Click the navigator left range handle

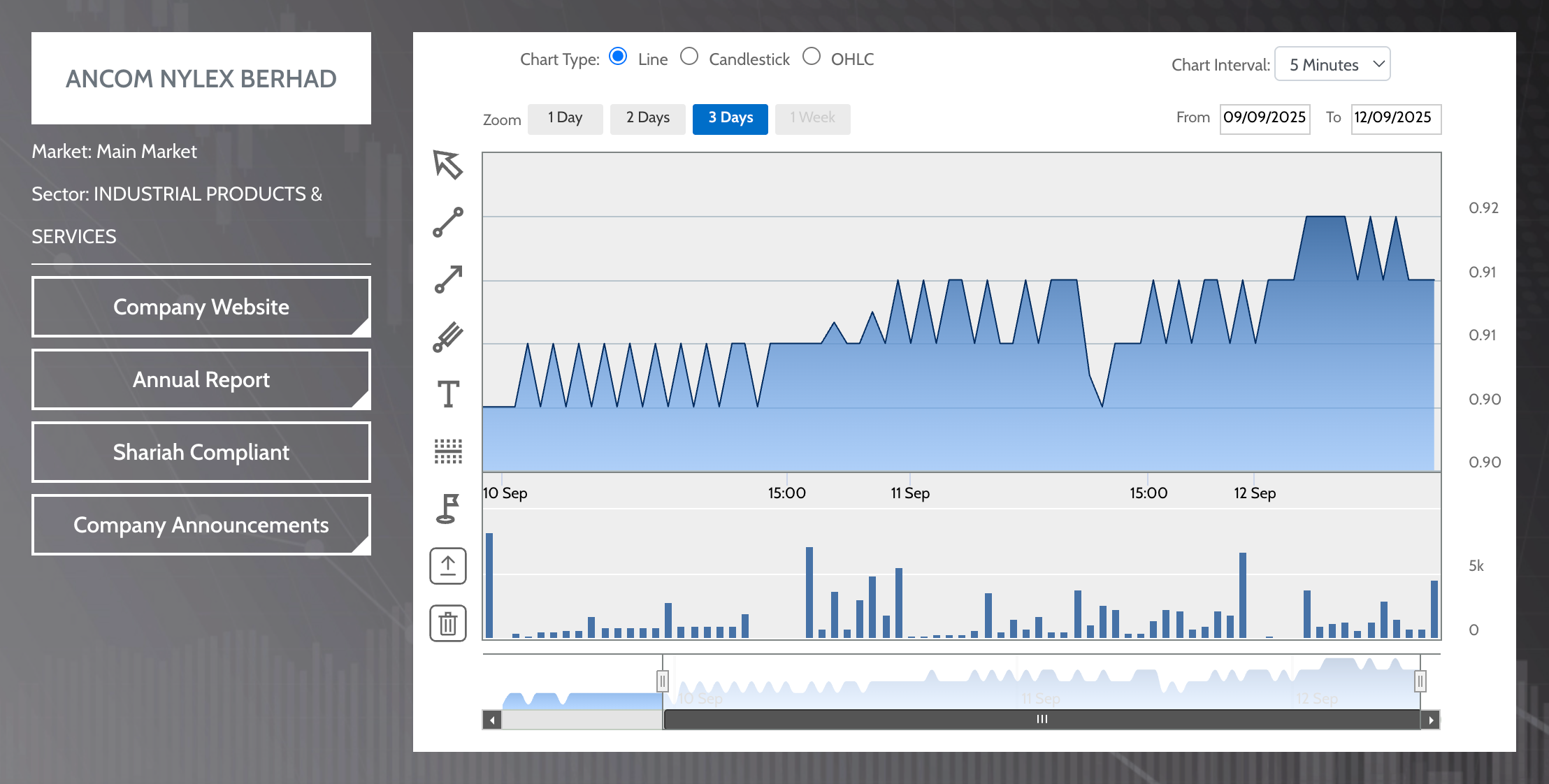point(663,680)
